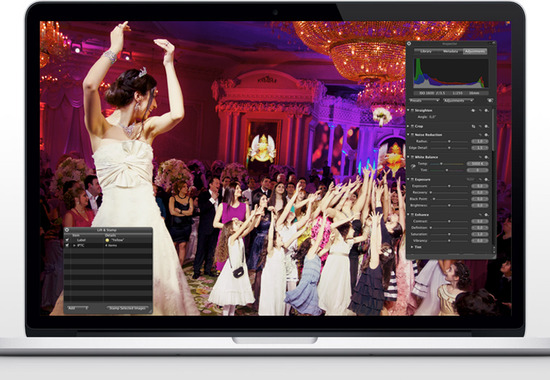Click the Vibrancy slider
550x380 pixels.
(x=450, y=241)
